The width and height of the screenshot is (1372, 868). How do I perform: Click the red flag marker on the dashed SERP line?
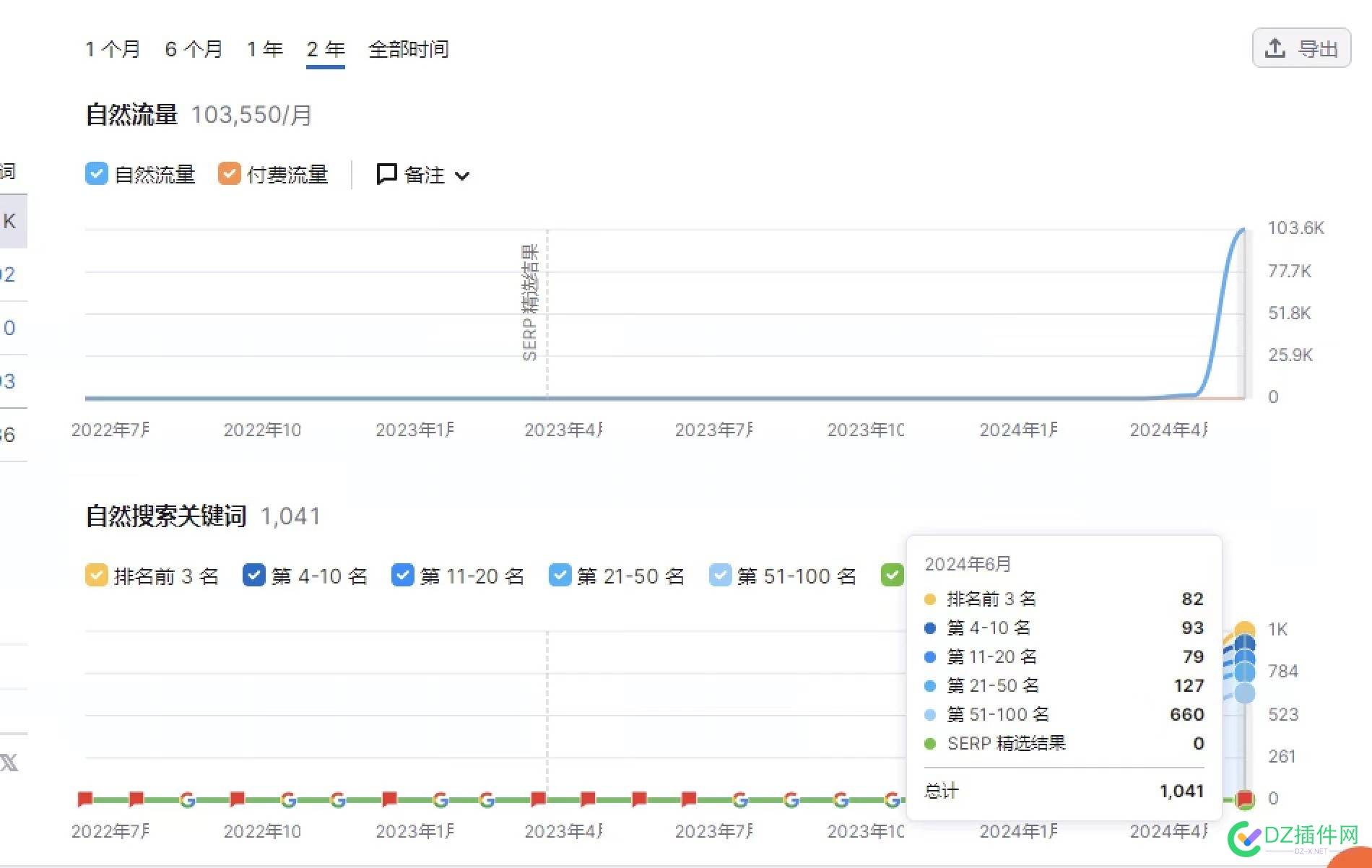[x=538, y=799]
